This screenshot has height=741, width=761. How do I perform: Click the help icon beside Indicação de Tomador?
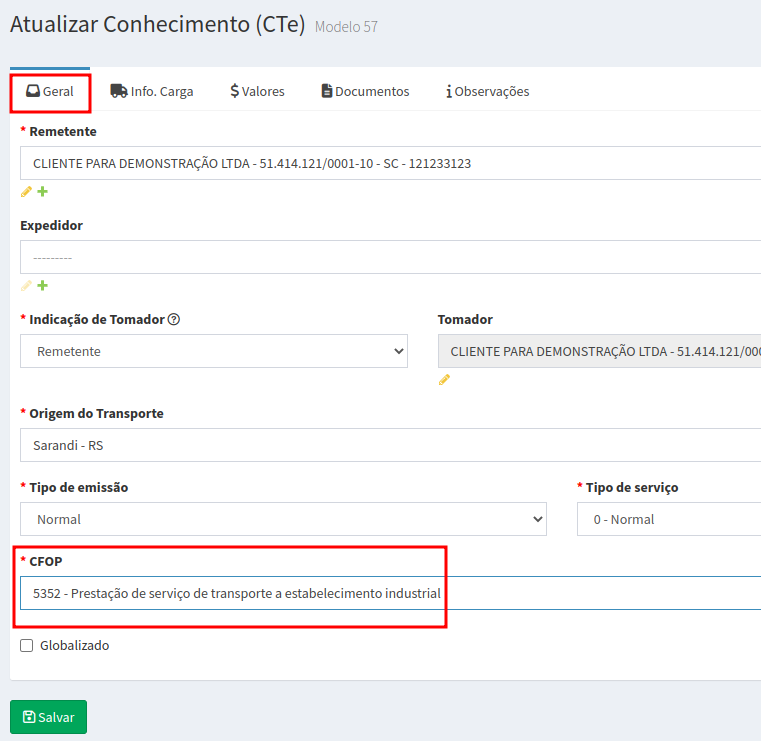click(x=174, y=320)
